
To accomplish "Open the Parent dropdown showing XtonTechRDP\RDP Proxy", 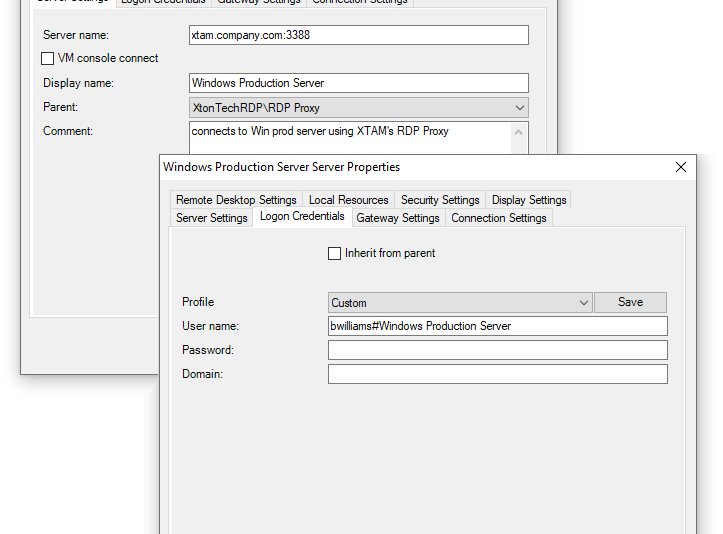I will 358,107.
